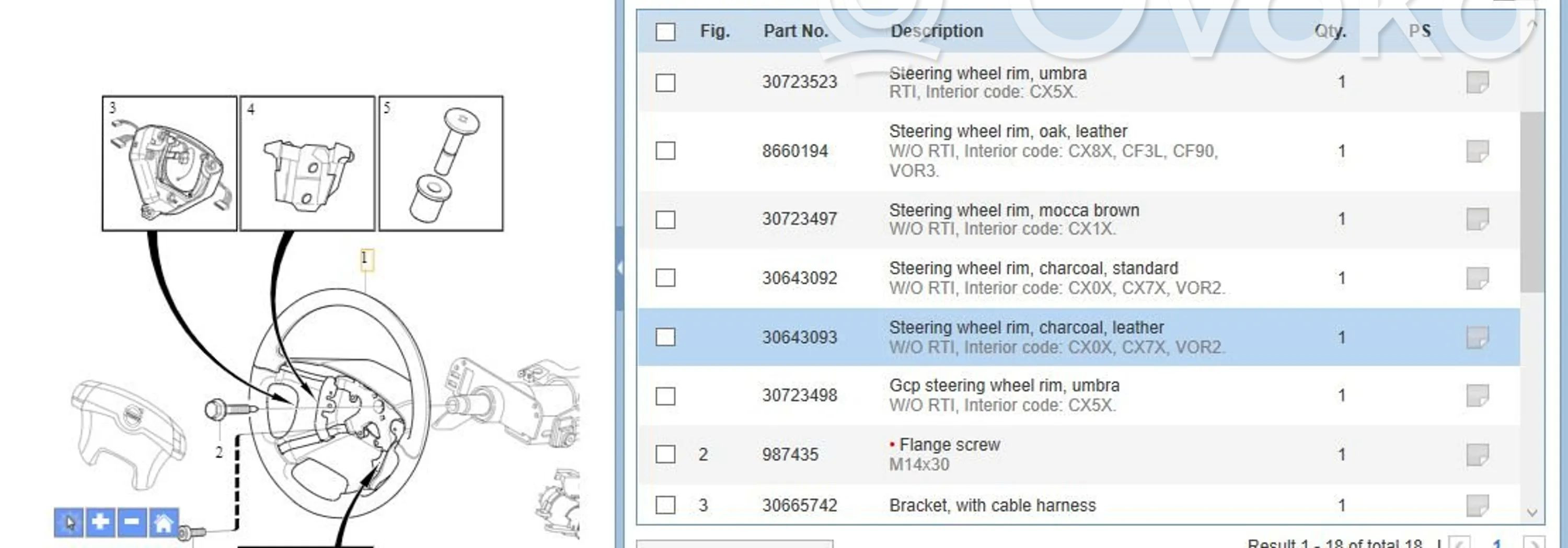Image resolution: width=1568 pixels, height=548 pixels.
Task: Click the Gcp steering wheel rim, umbra row
Action: click(1005, 395)
